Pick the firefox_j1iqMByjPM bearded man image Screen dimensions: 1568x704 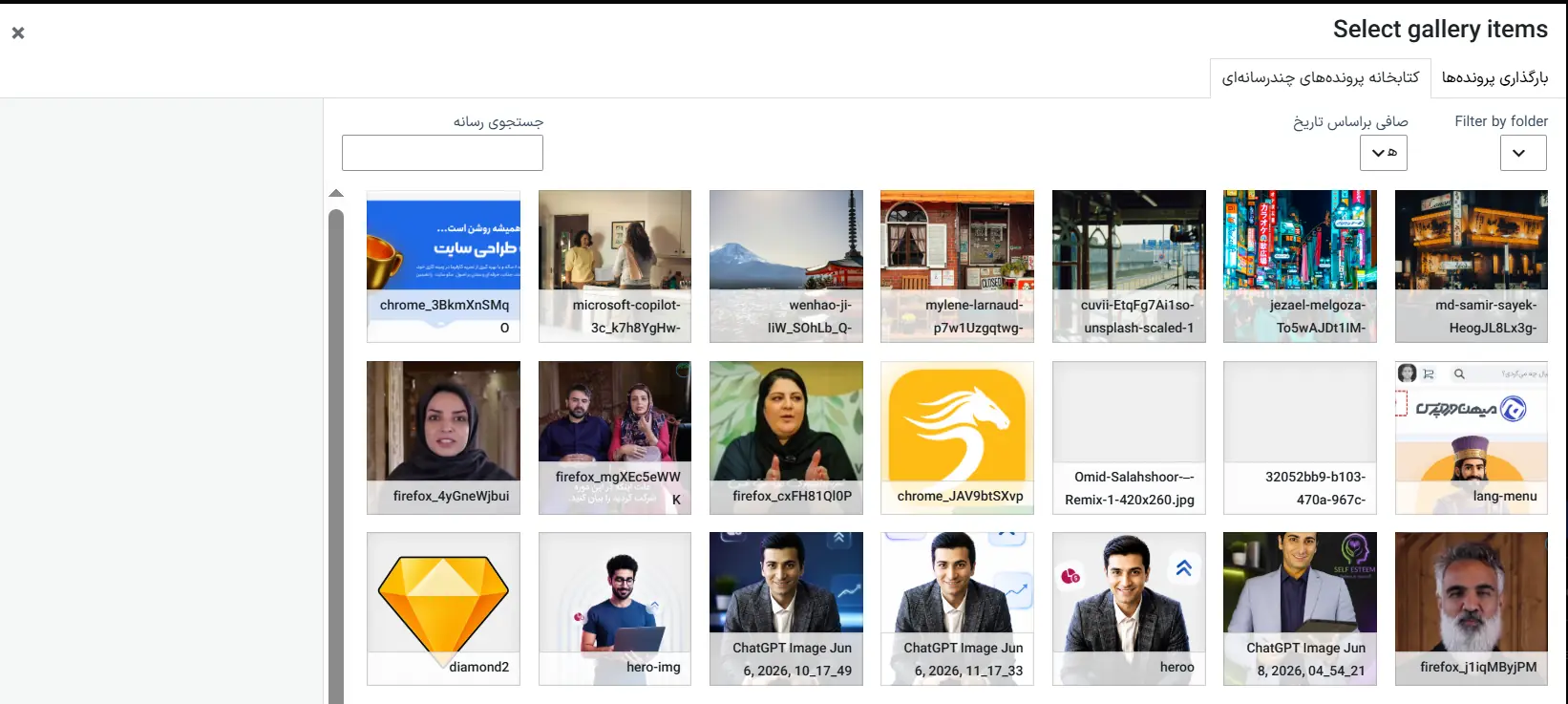1472,608
